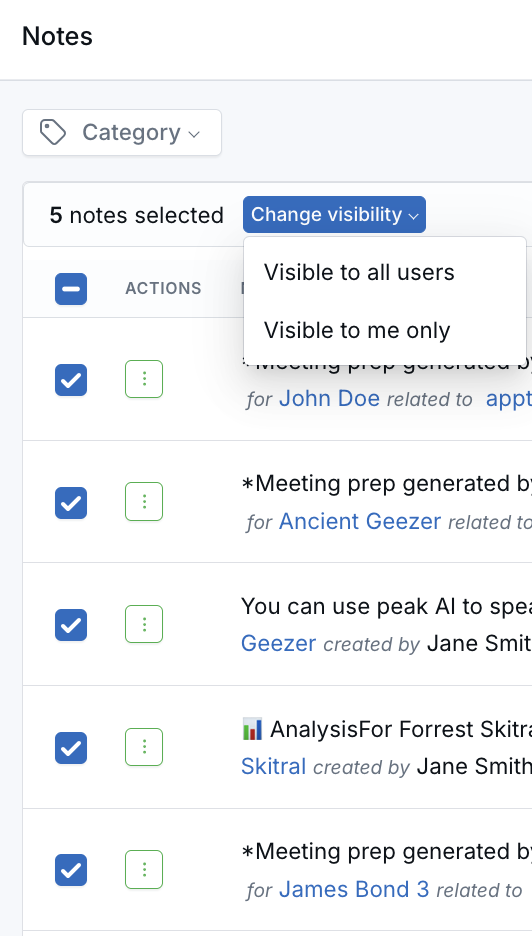The image size is (532, 936).
Task: Open the Ancient Geezer contact link
Action: click(x=360, y=521)
